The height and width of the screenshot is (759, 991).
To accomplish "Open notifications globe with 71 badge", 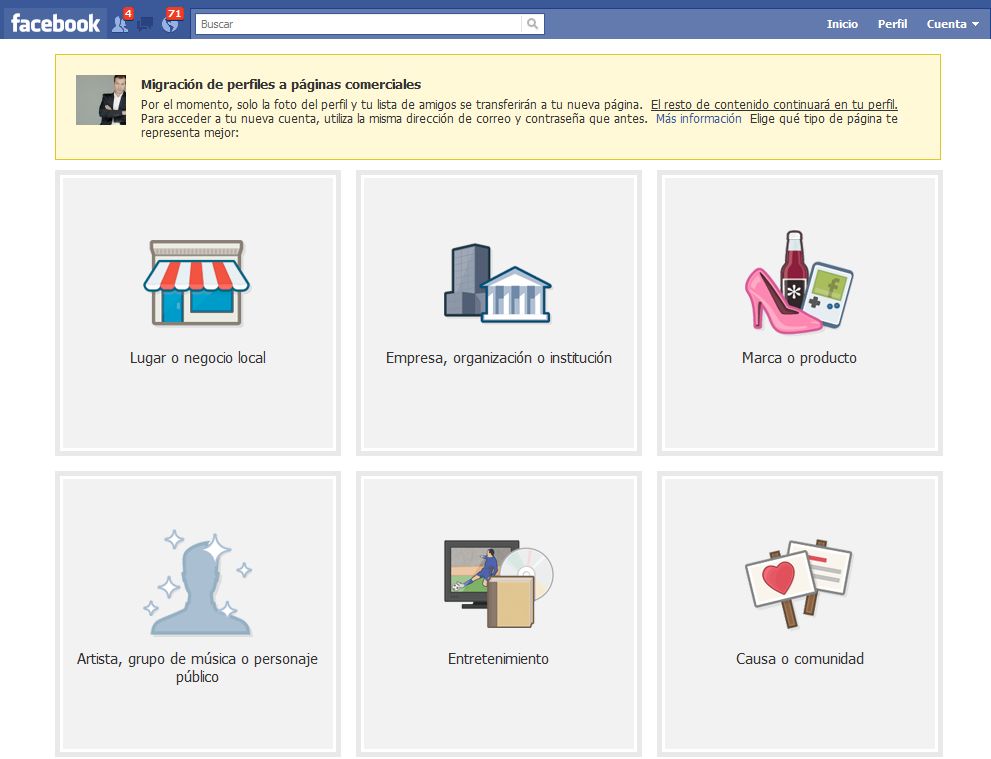I will [170, 24].
